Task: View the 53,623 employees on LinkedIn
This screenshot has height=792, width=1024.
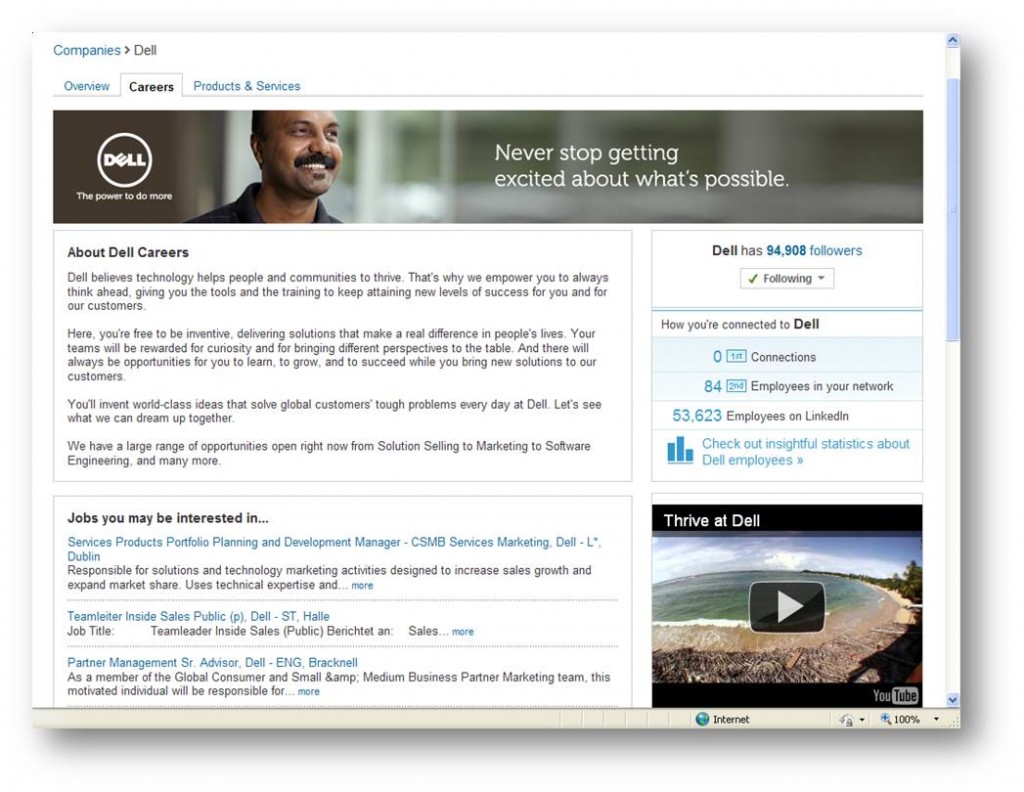Action: pos(697,416)
